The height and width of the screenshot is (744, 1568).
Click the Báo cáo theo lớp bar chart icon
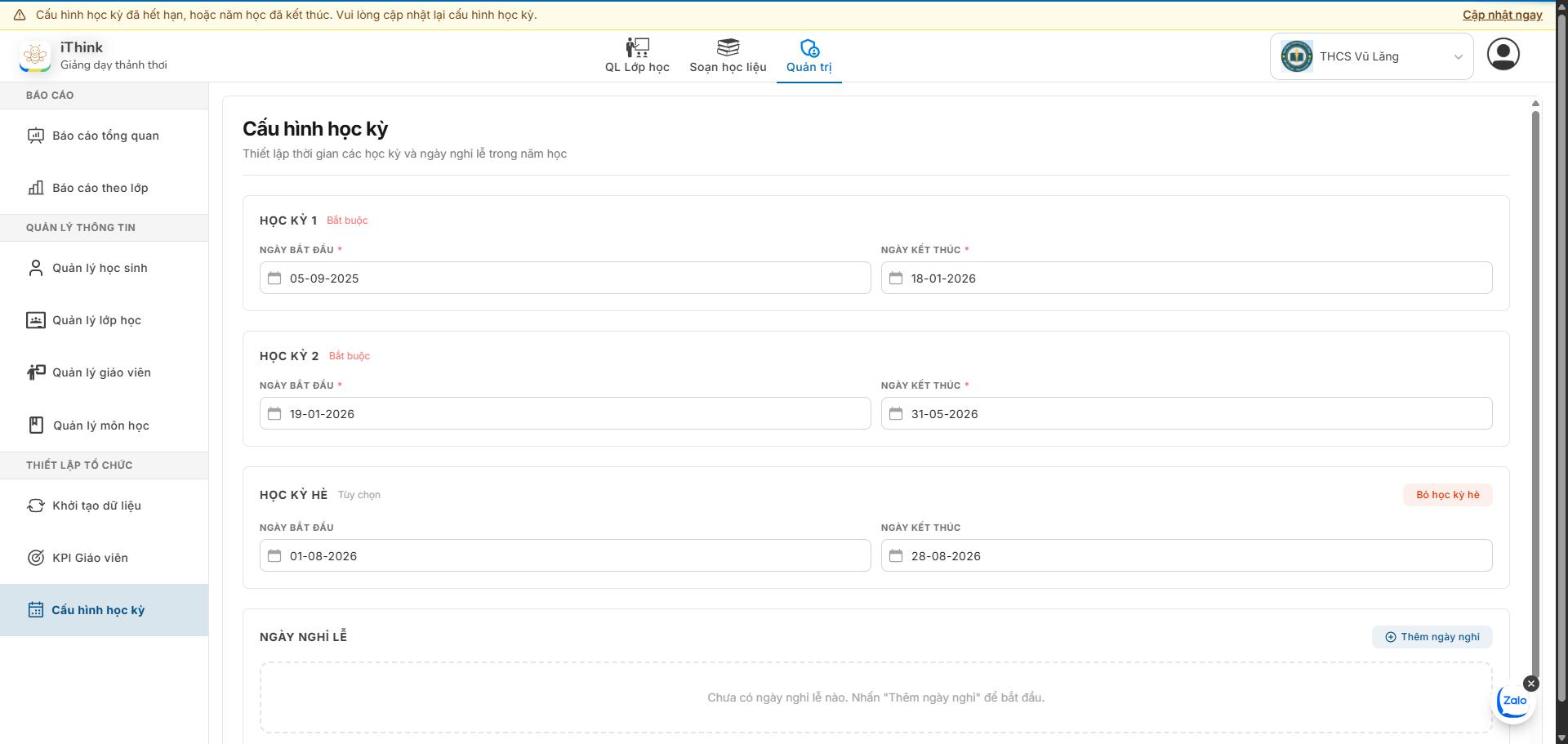(x=36, y=188)
